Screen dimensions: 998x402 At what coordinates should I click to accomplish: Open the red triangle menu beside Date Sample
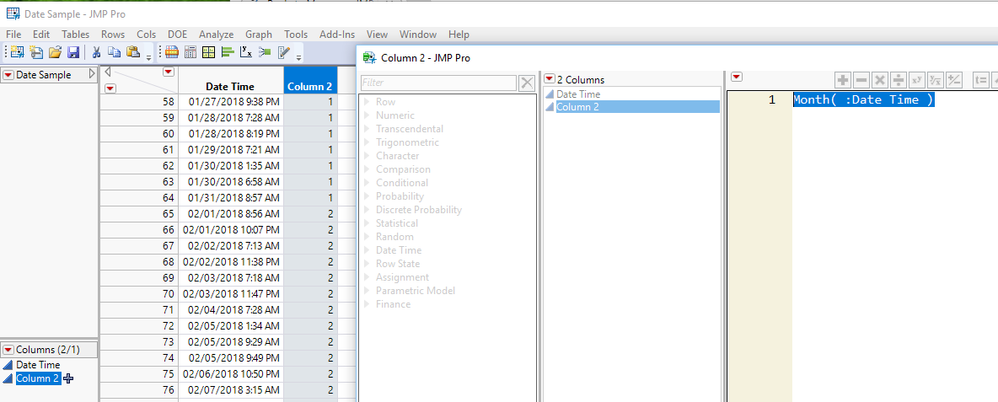point(8,75)
